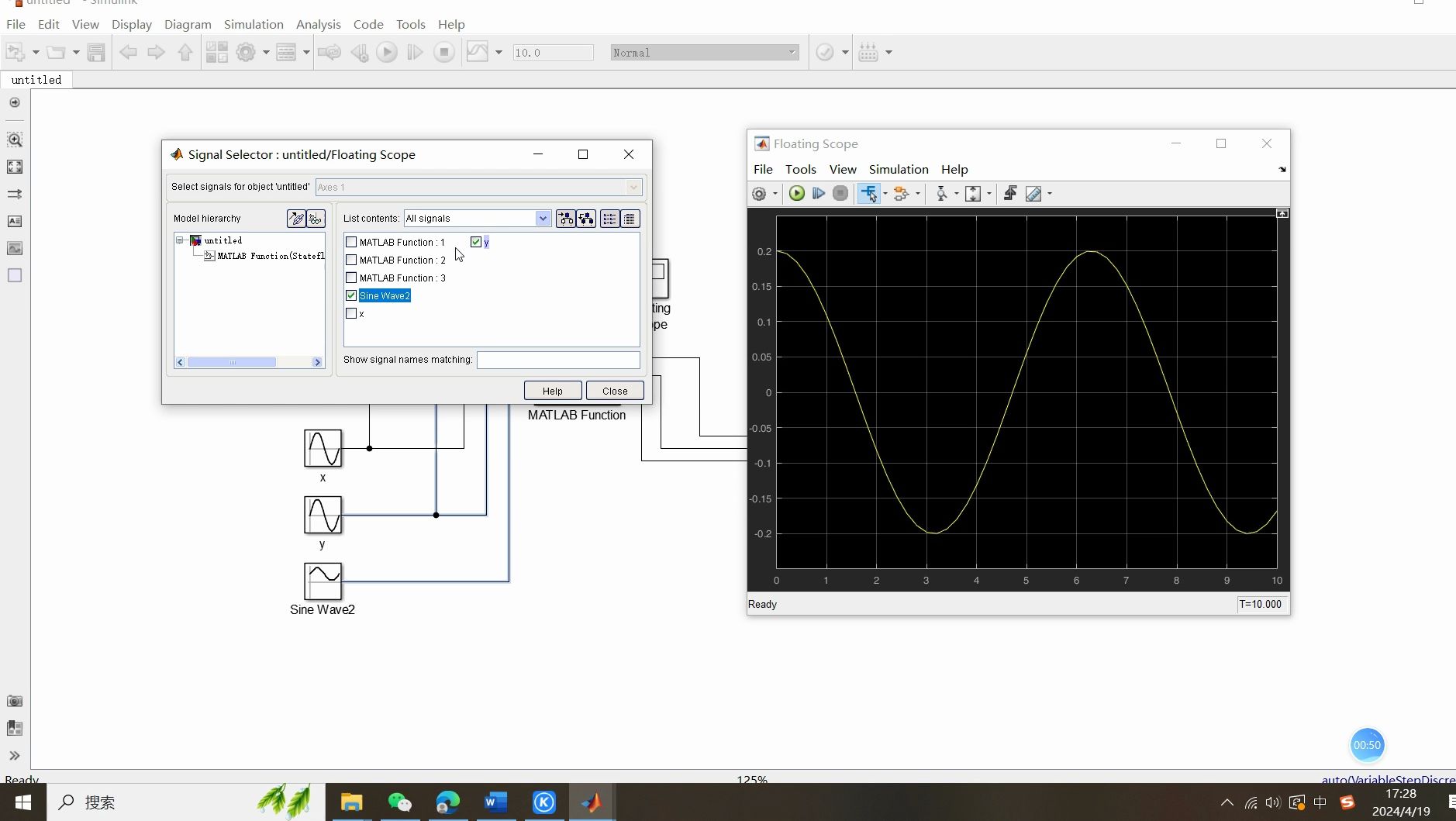Open the Analysis menu in Simulink
Viewport: 1456px width, 821px height.
pyautogui.click(x=318, y=25)
